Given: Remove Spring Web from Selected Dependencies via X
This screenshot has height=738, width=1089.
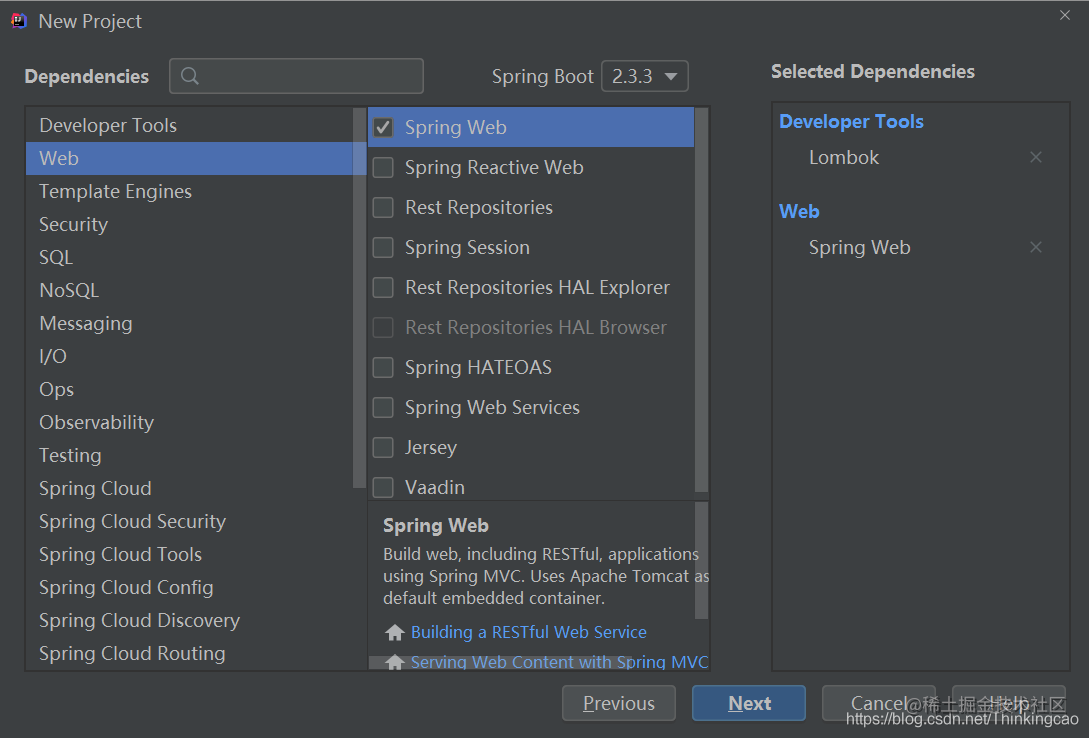Looking at the screenshot, I should [1036, 247].
